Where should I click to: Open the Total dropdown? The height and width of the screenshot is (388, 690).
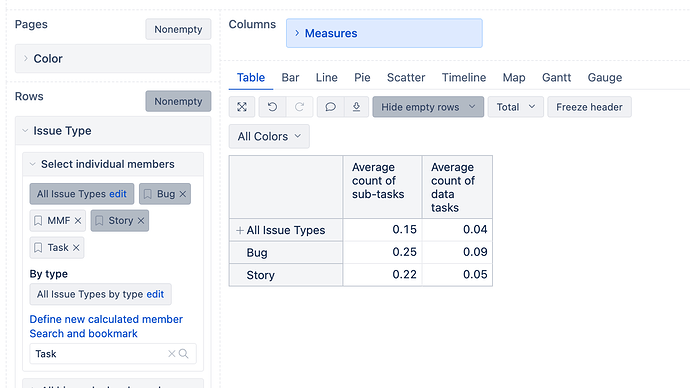[515, 107]
